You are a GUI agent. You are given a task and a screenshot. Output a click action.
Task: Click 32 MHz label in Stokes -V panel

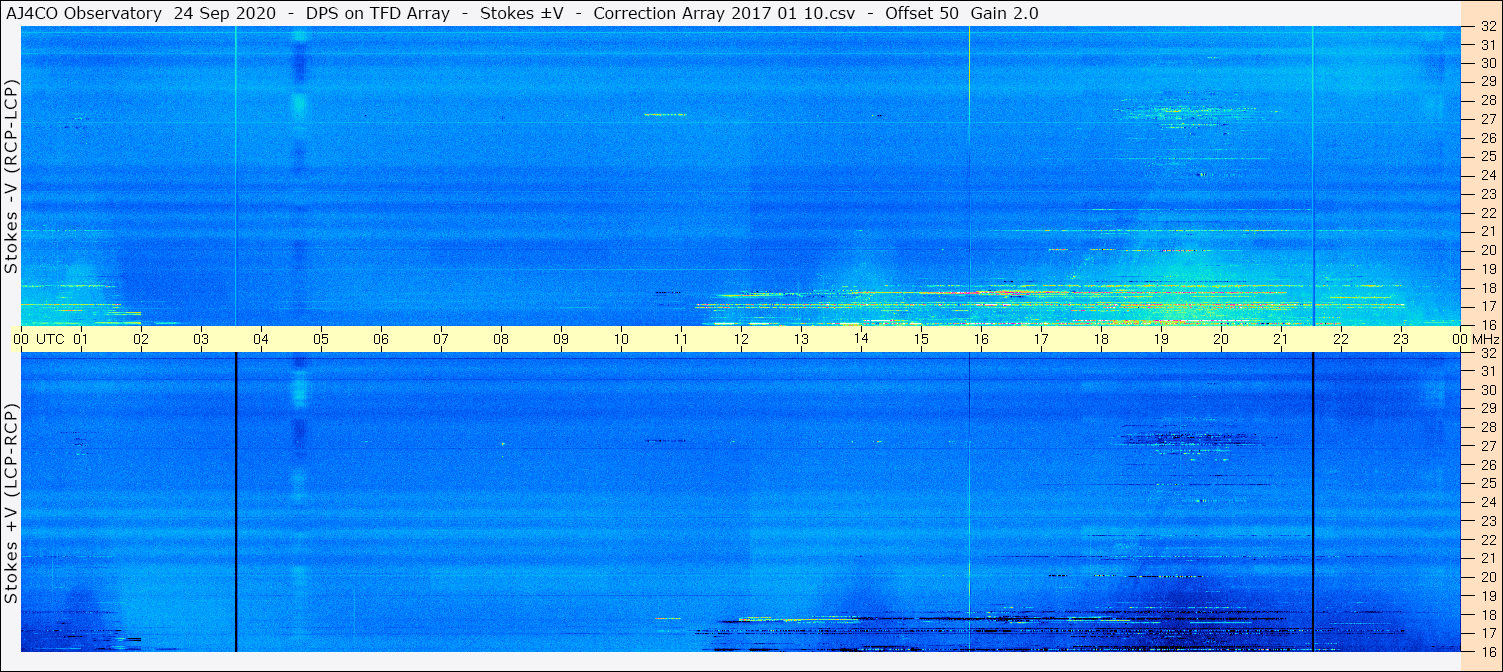[x=1487, y=26]
